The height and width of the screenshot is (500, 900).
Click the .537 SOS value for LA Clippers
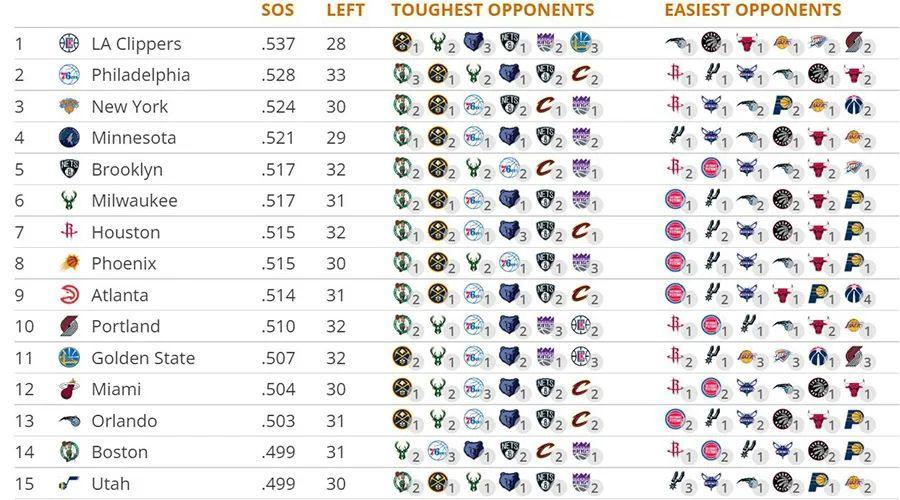click(277, 44)
